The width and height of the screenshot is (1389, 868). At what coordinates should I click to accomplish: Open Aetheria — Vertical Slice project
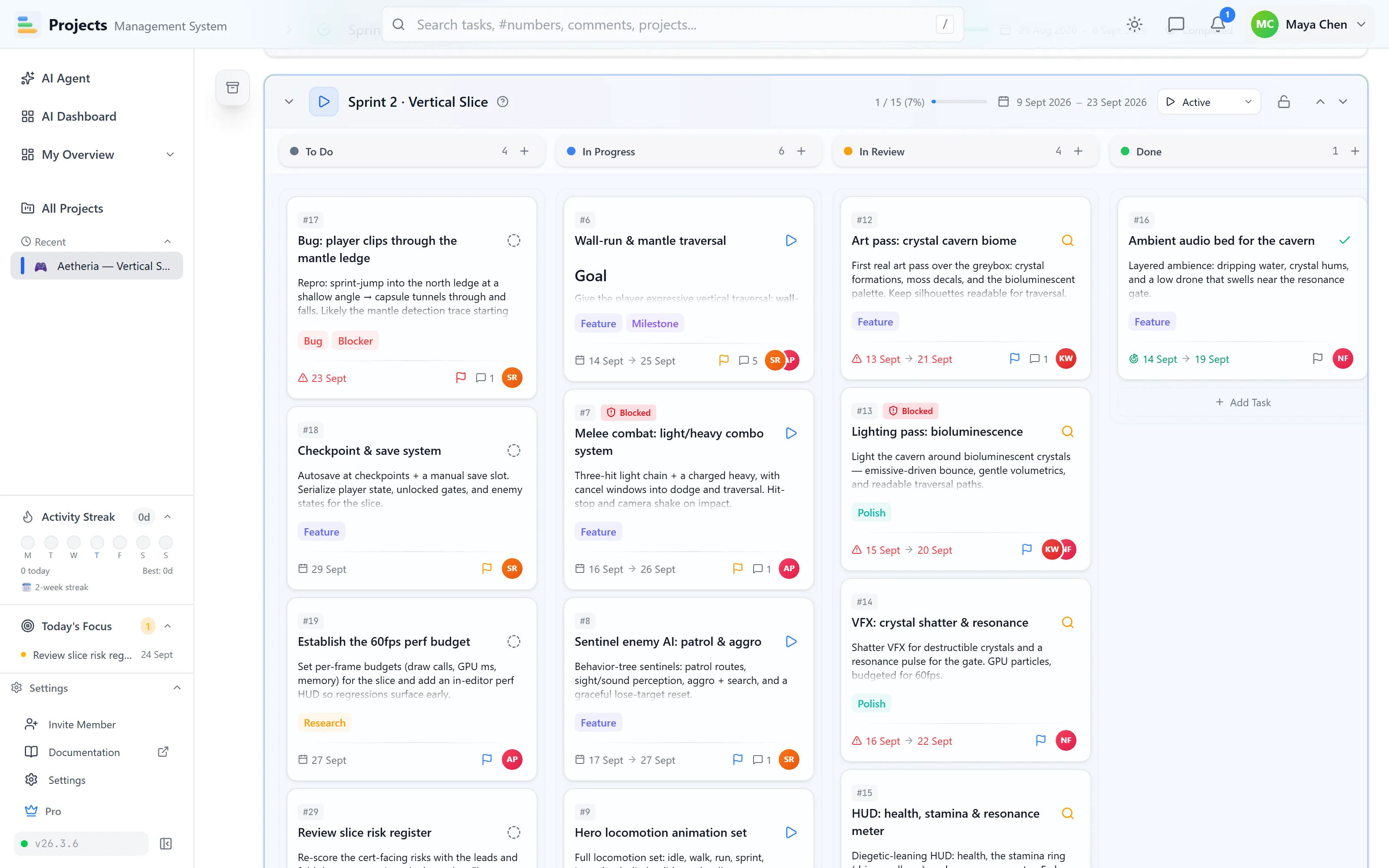click(x=96, y=266)
